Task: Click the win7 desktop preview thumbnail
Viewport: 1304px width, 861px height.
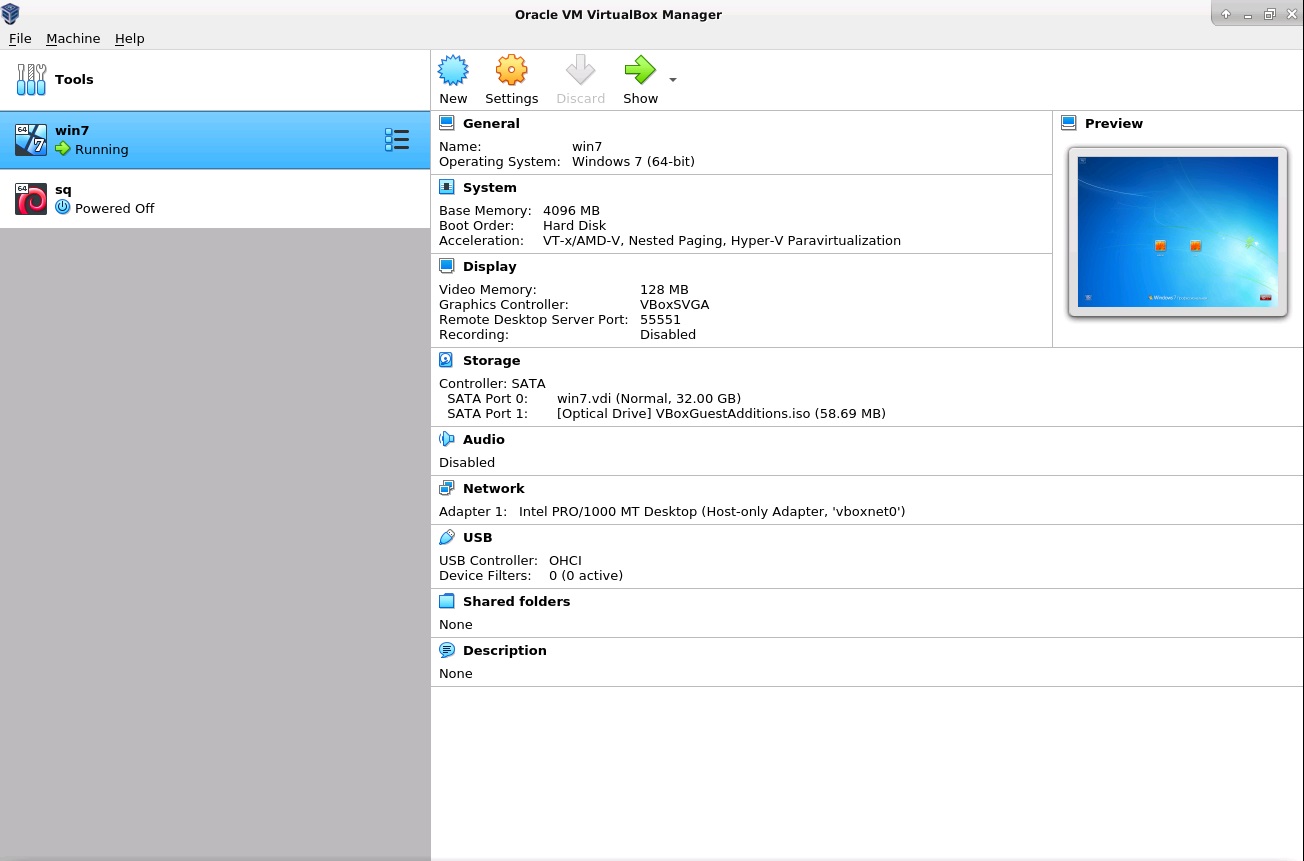Action: 1178,232
